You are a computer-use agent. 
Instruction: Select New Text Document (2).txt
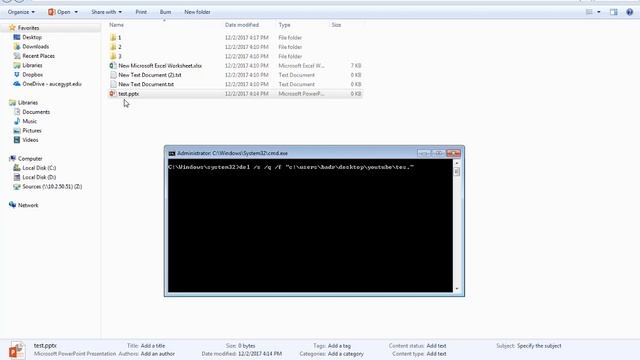click(x=150, y=75)
